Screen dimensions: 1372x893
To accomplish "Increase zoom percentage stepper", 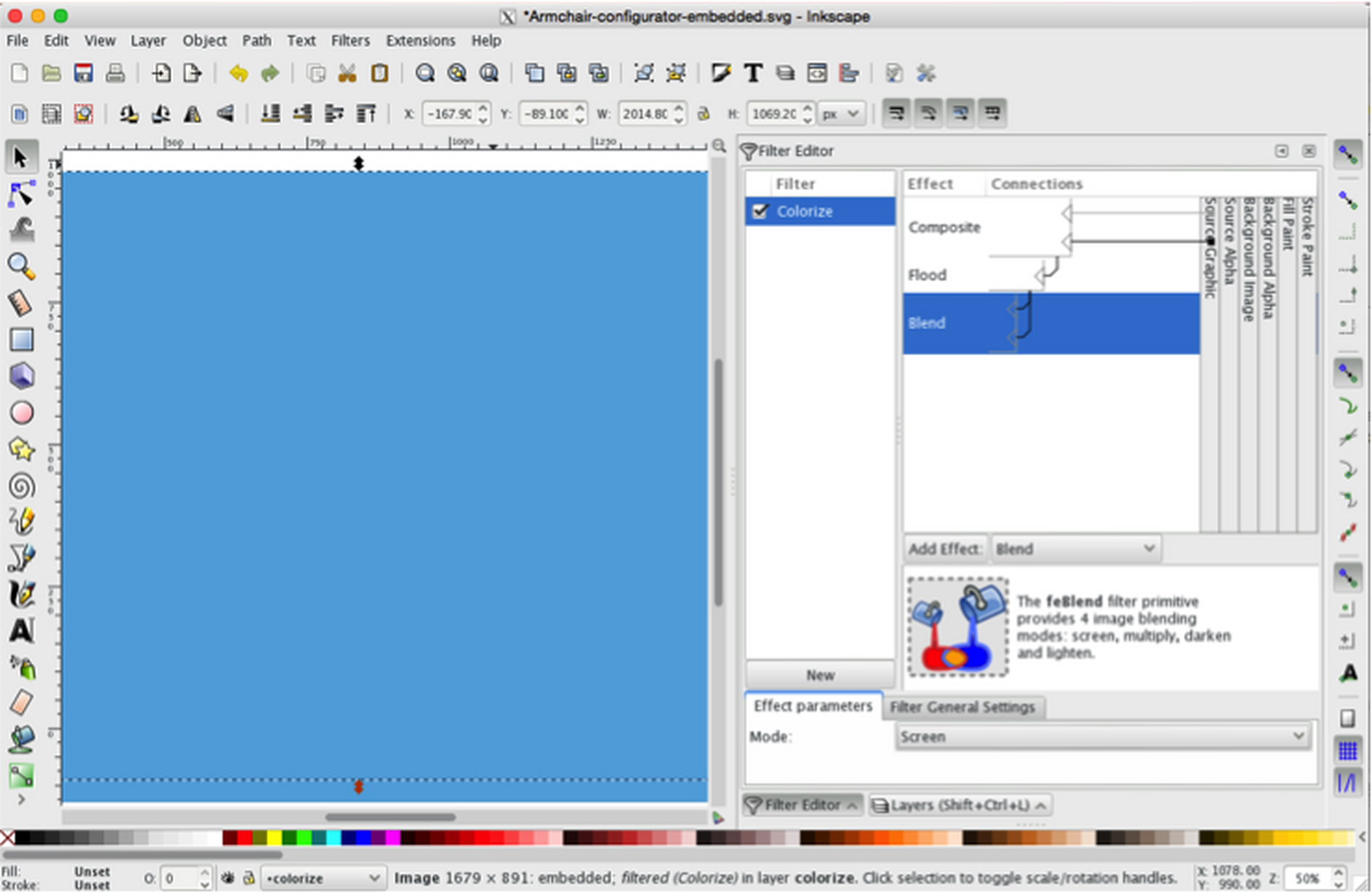I will tap(1338, 872).
